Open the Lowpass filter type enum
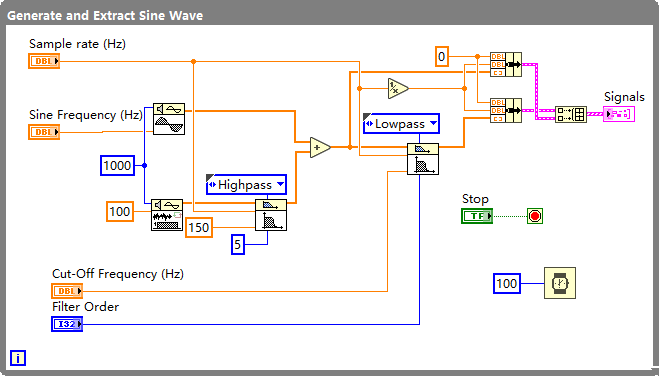Viewport: 659px width, 376px height. click(x=401, y=124)
